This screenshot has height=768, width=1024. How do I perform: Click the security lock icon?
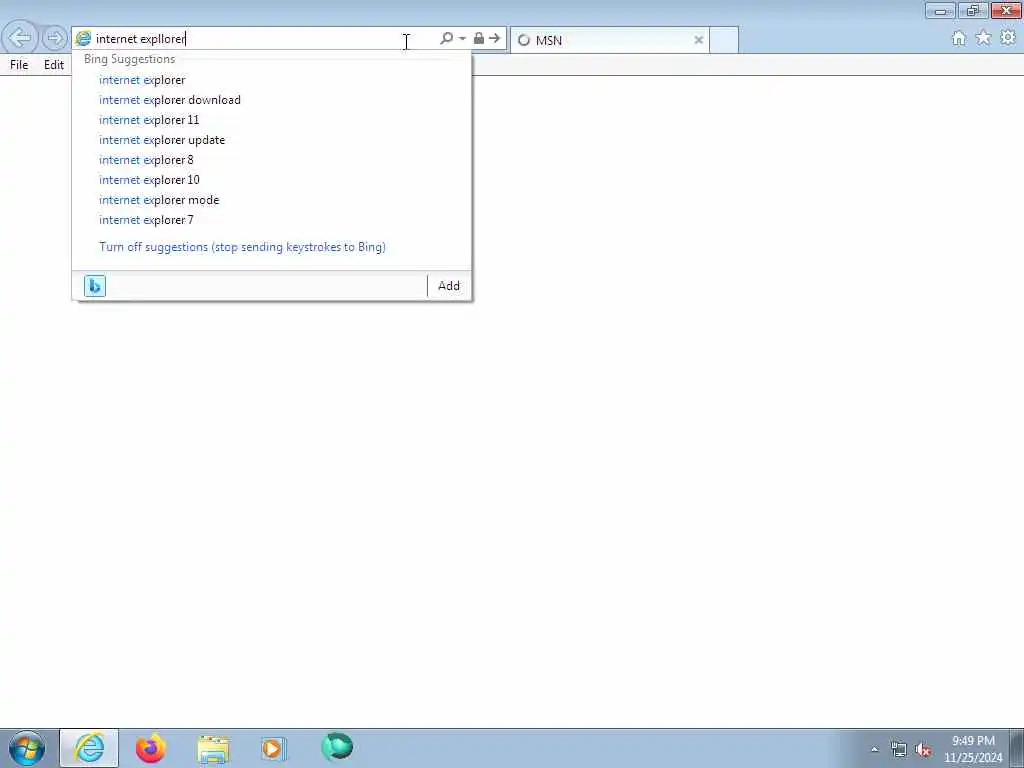coord(479,39)
